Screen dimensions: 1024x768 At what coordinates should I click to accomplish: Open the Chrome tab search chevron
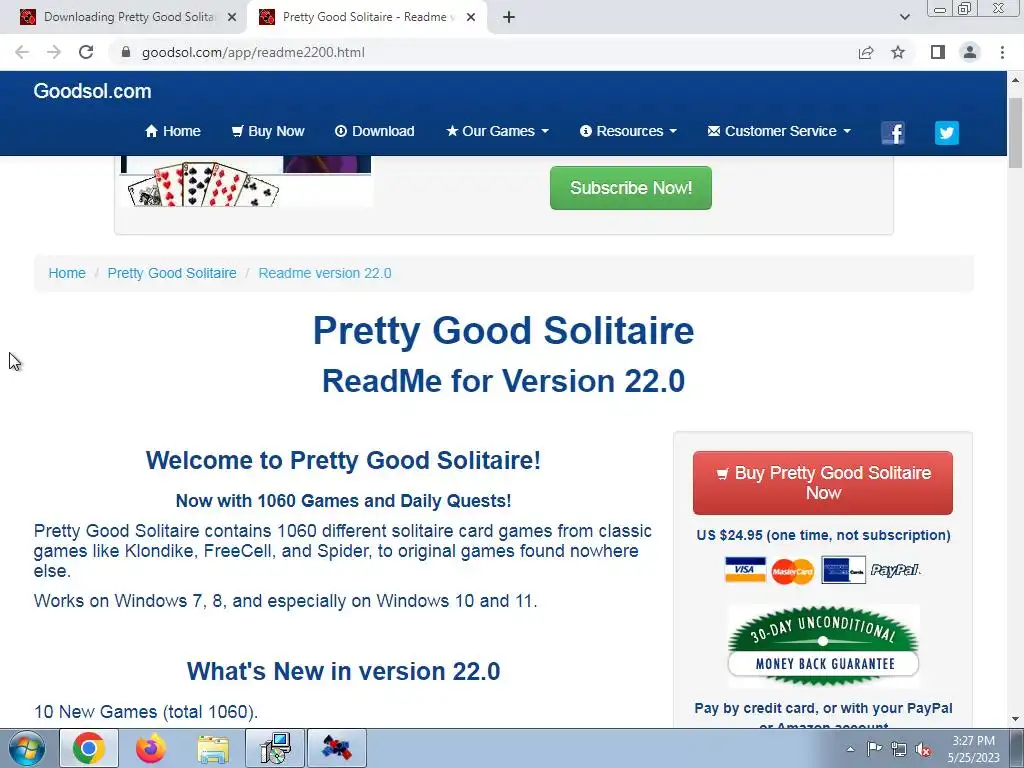tap(904, 17)
